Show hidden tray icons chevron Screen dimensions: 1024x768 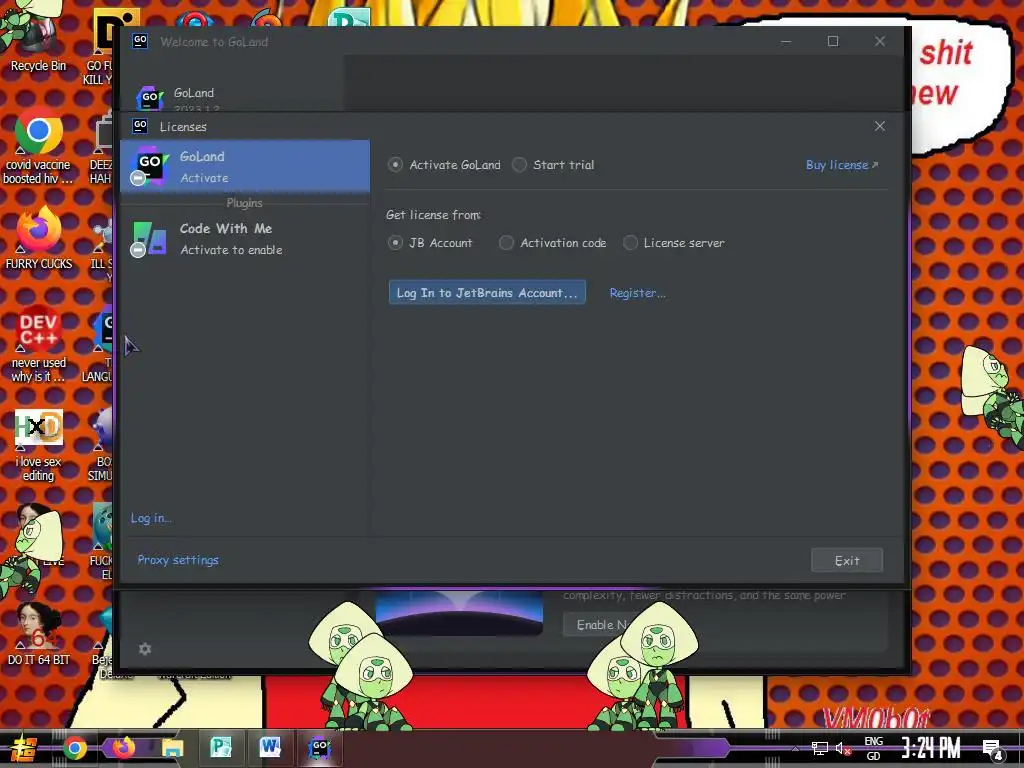coord(795,748)
